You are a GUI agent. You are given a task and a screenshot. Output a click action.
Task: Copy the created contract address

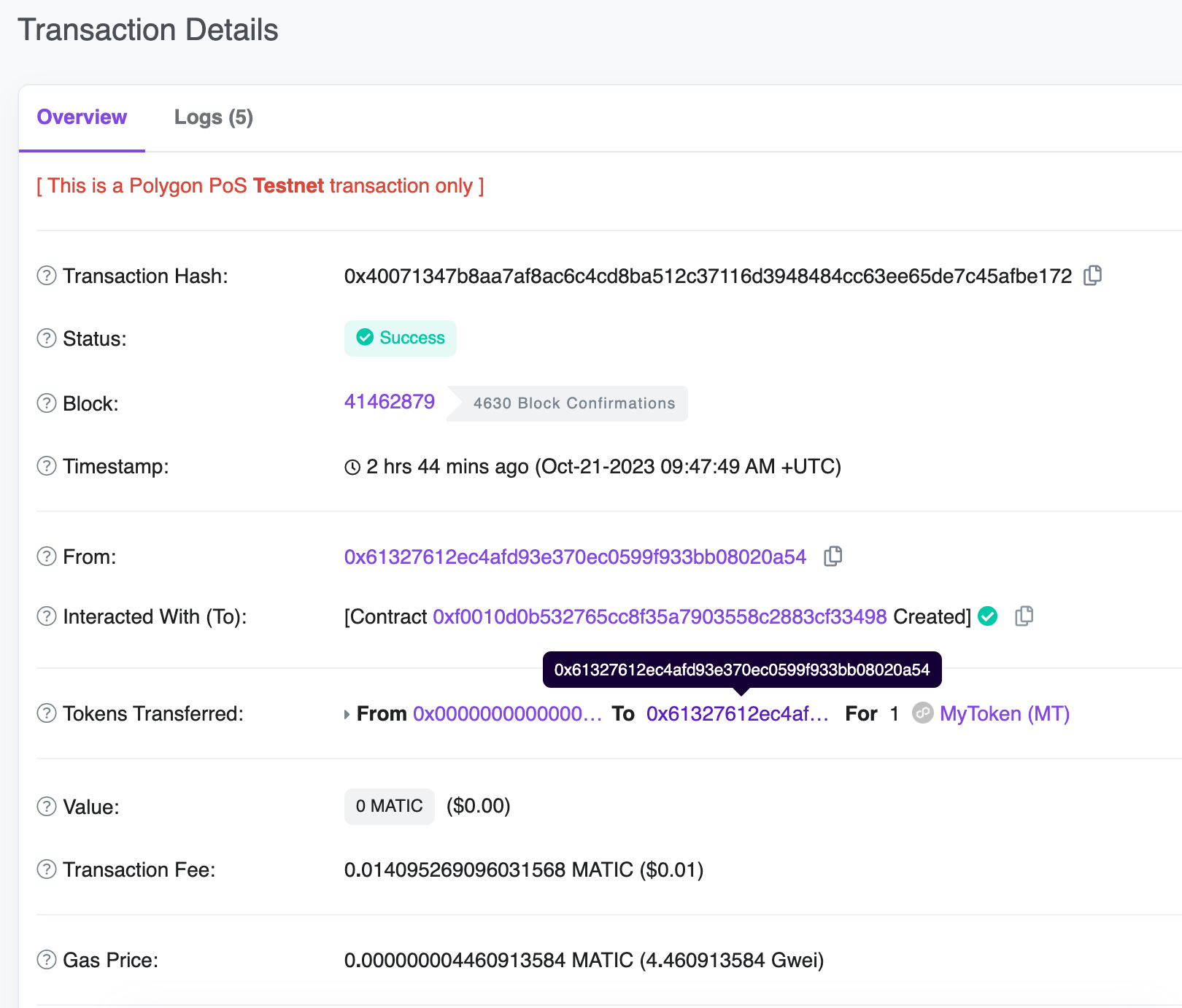click(x=1024, y=616)
